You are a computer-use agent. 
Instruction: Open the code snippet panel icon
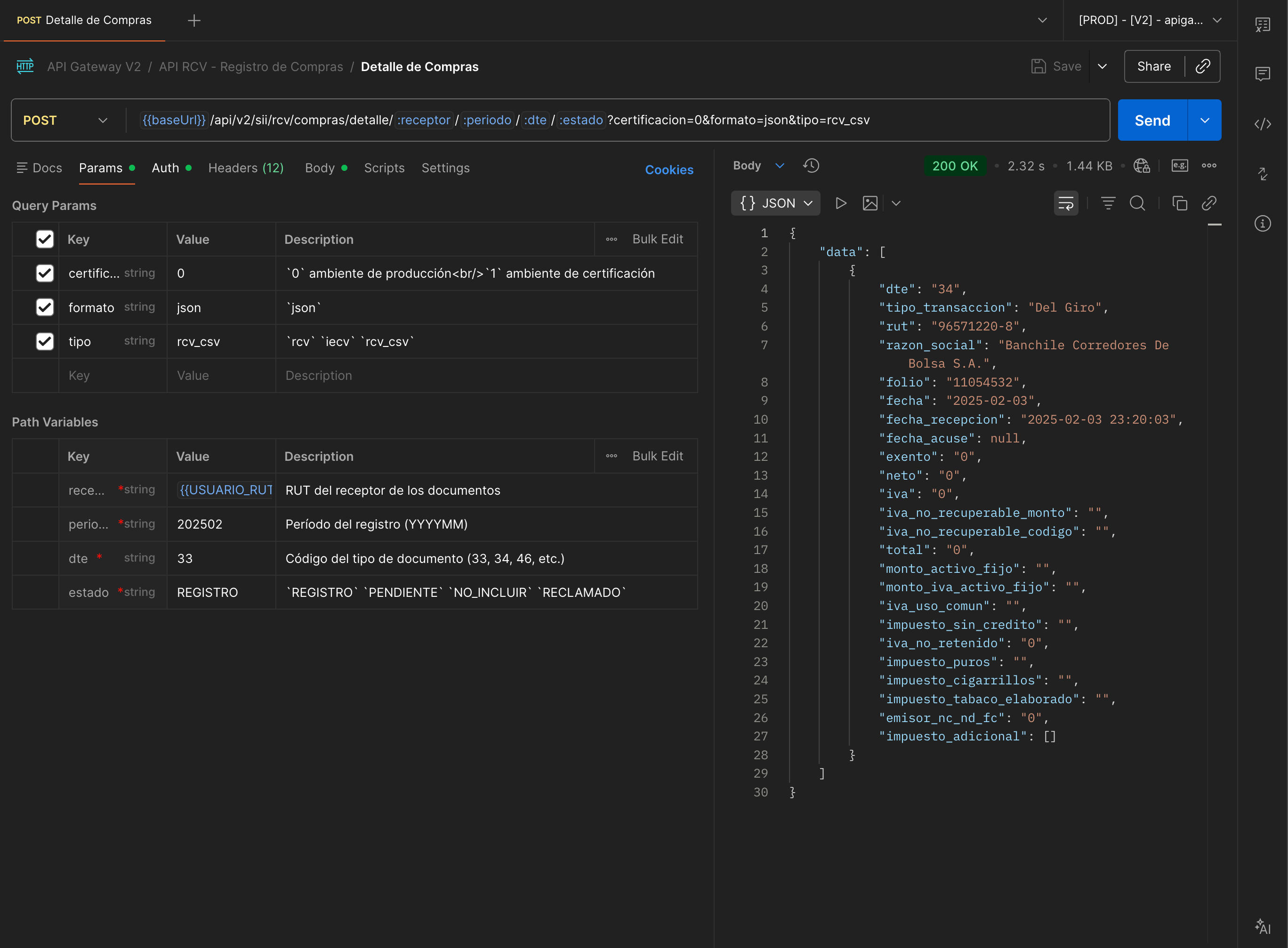point(1262,124)
